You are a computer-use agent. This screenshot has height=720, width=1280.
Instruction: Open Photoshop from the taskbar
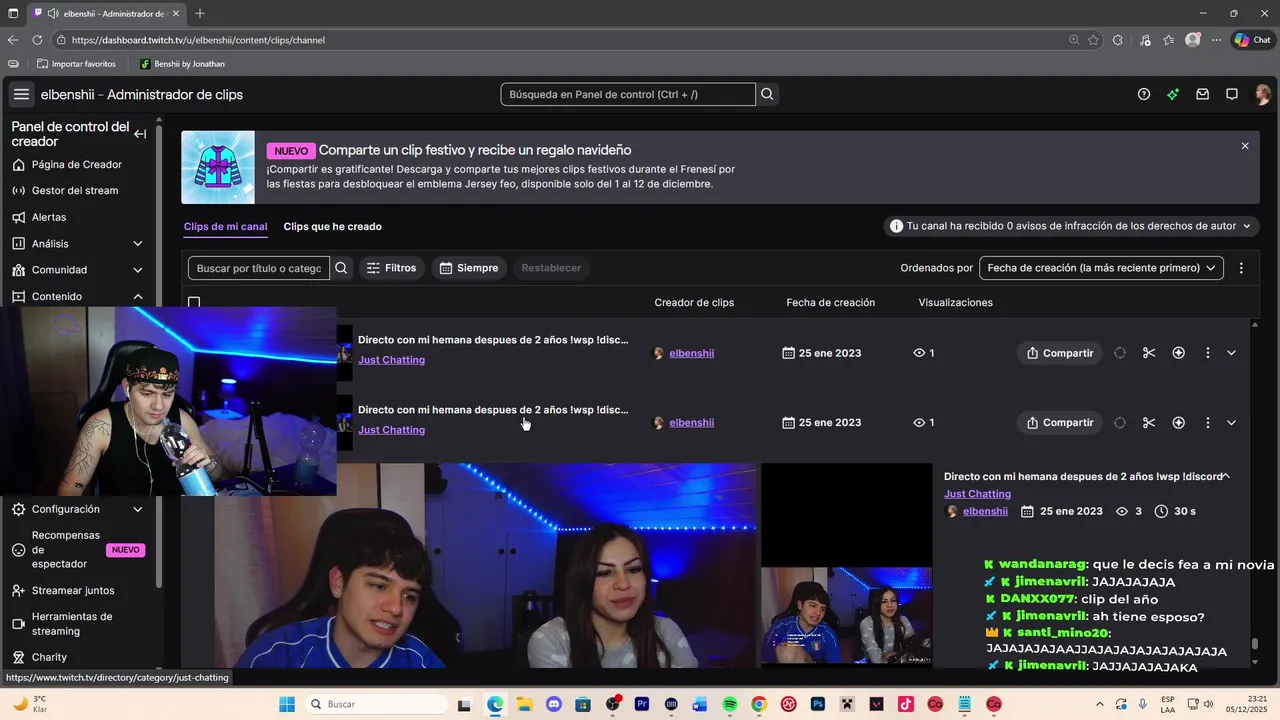coord(817,704)
